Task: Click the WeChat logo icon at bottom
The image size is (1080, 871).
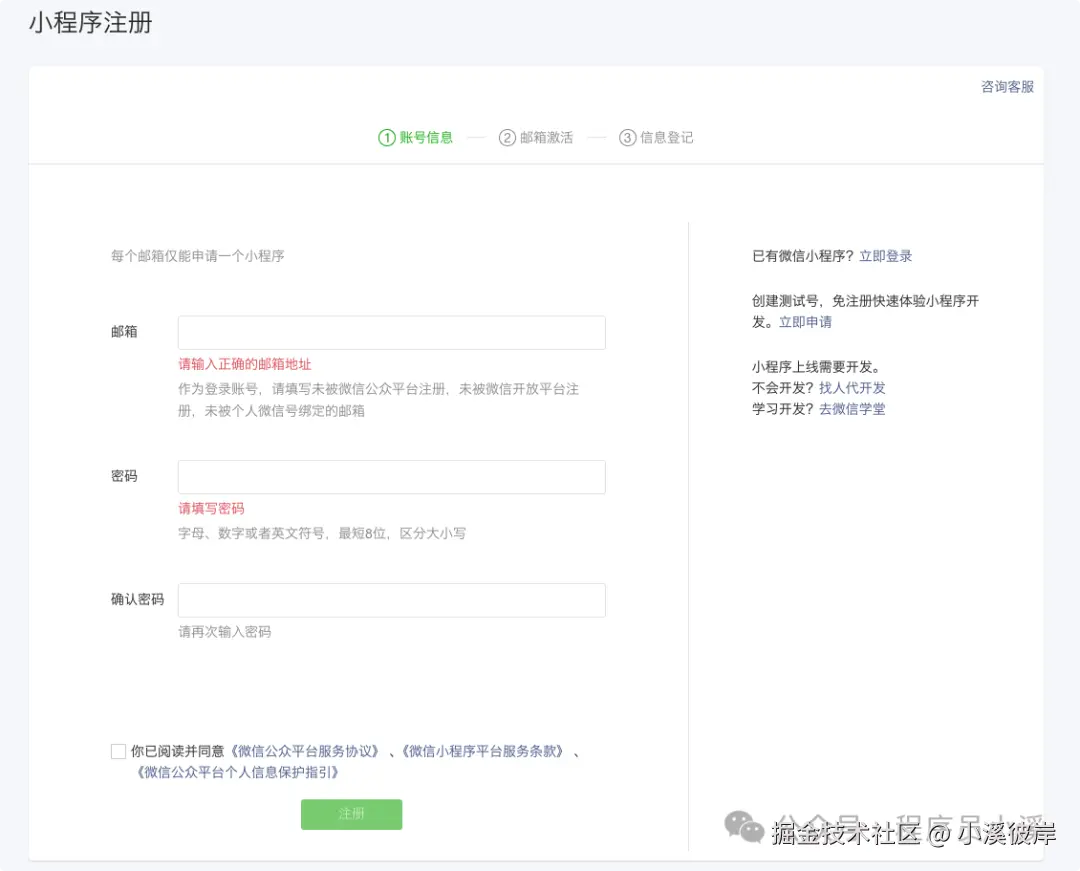Action: (744, 827)
